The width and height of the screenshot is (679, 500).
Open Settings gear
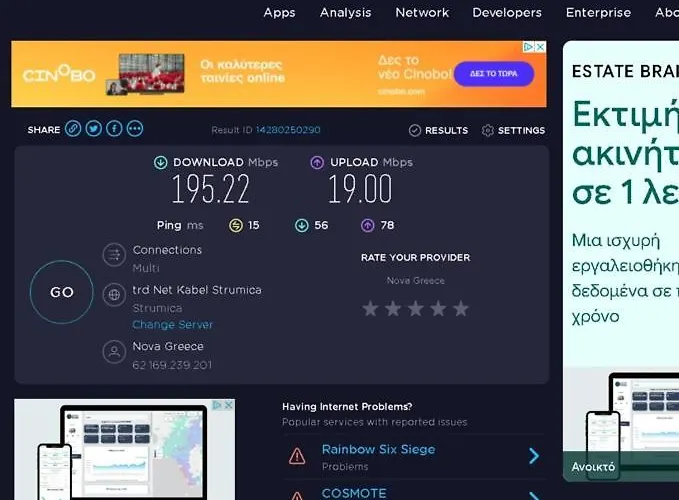(513, 130)
